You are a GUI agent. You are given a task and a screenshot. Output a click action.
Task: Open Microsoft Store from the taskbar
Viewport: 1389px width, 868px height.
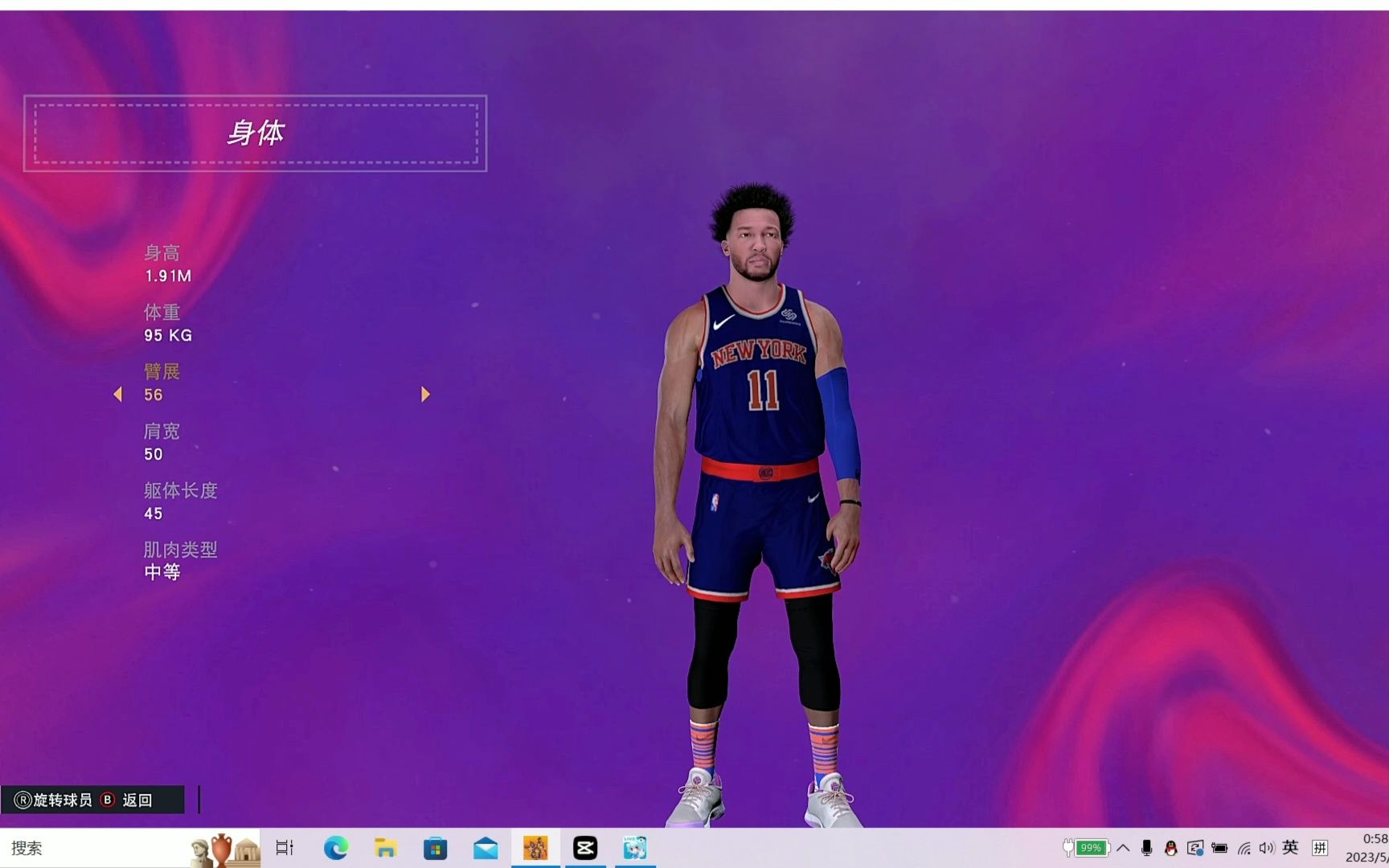(435, 848)
